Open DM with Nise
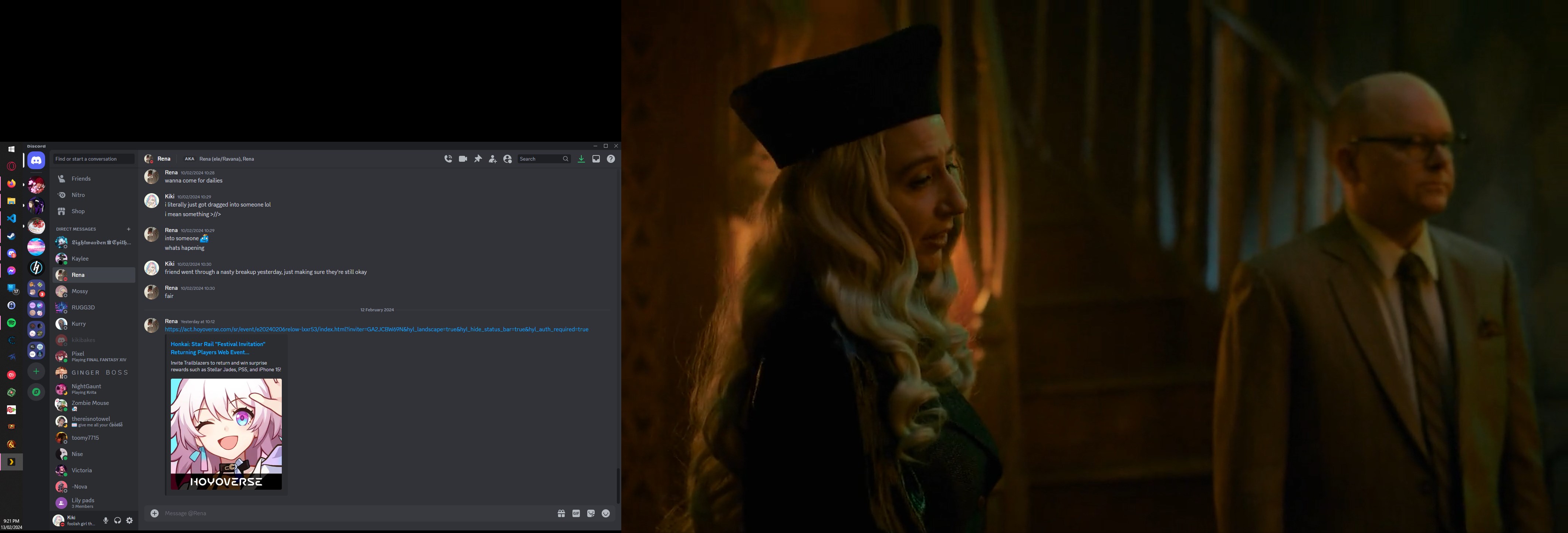Viewport: 1568px width, 533px height. click(94, 454)
